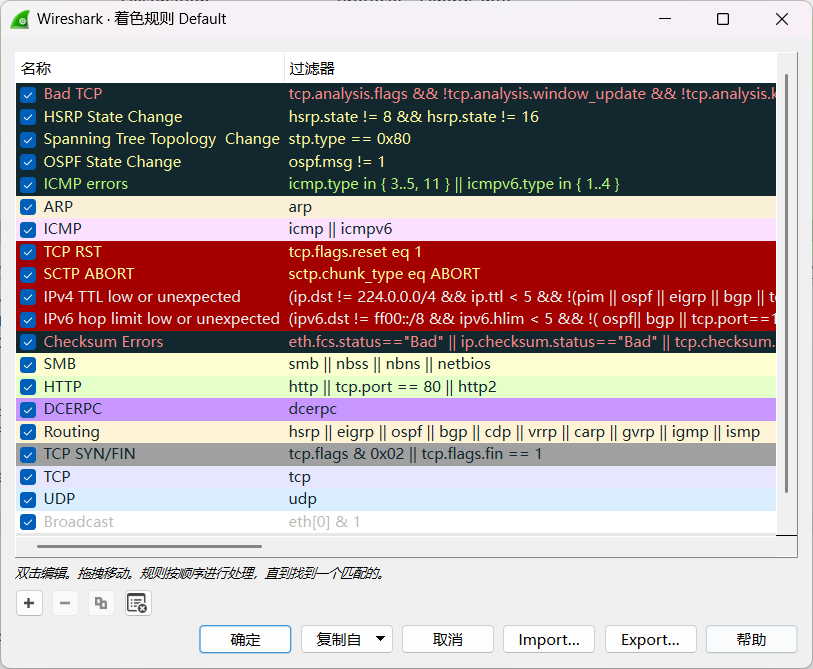Toggle IPv6 hop limit low checkbox

tap(28, 319)
